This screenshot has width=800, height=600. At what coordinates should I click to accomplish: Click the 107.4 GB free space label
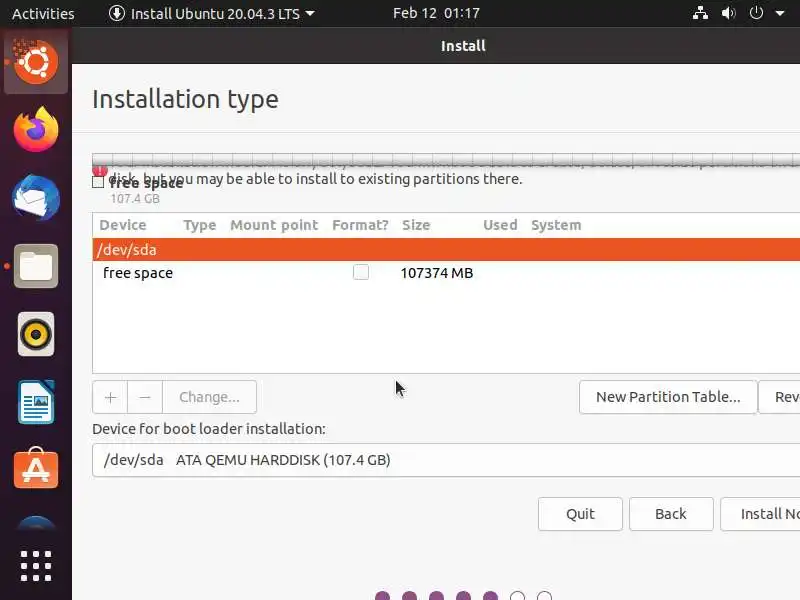(135, 198)
